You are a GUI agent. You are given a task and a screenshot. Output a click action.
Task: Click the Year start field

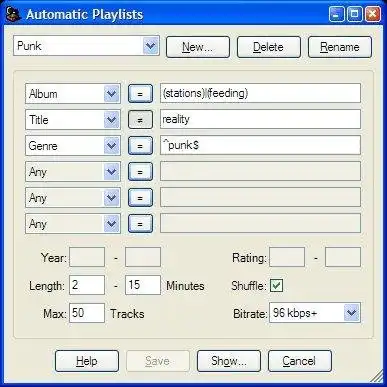pos(87,257)
